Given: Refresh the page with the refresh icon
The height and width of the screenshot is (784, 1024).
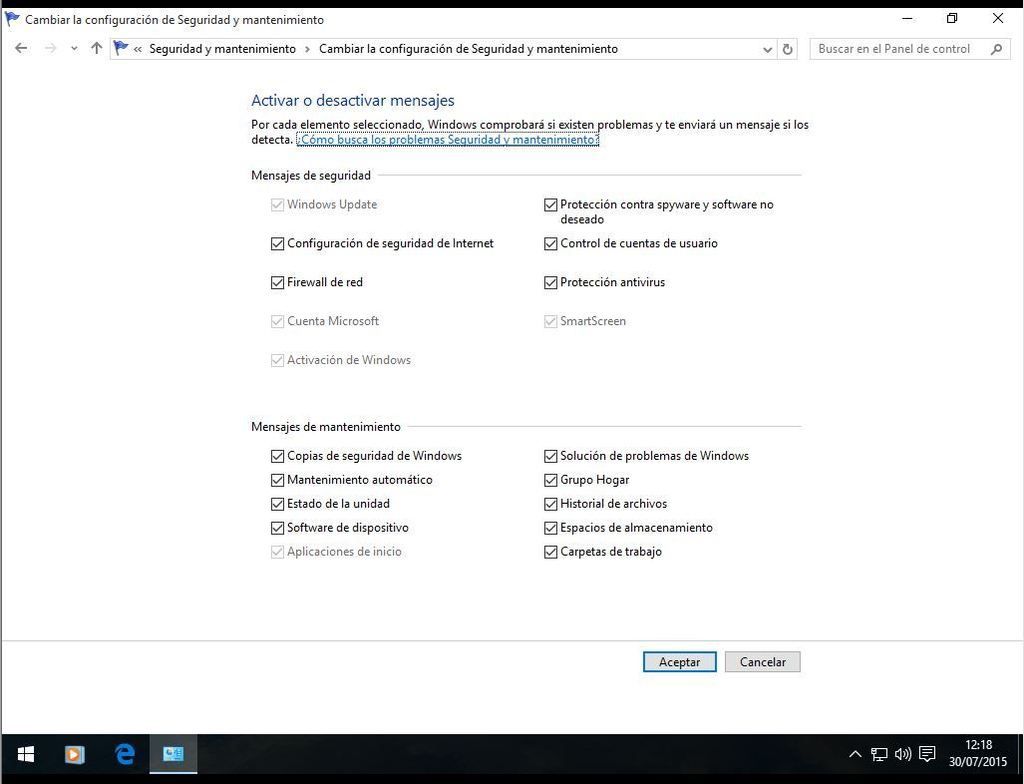Looking at the screenshot, I should point(788,49).
